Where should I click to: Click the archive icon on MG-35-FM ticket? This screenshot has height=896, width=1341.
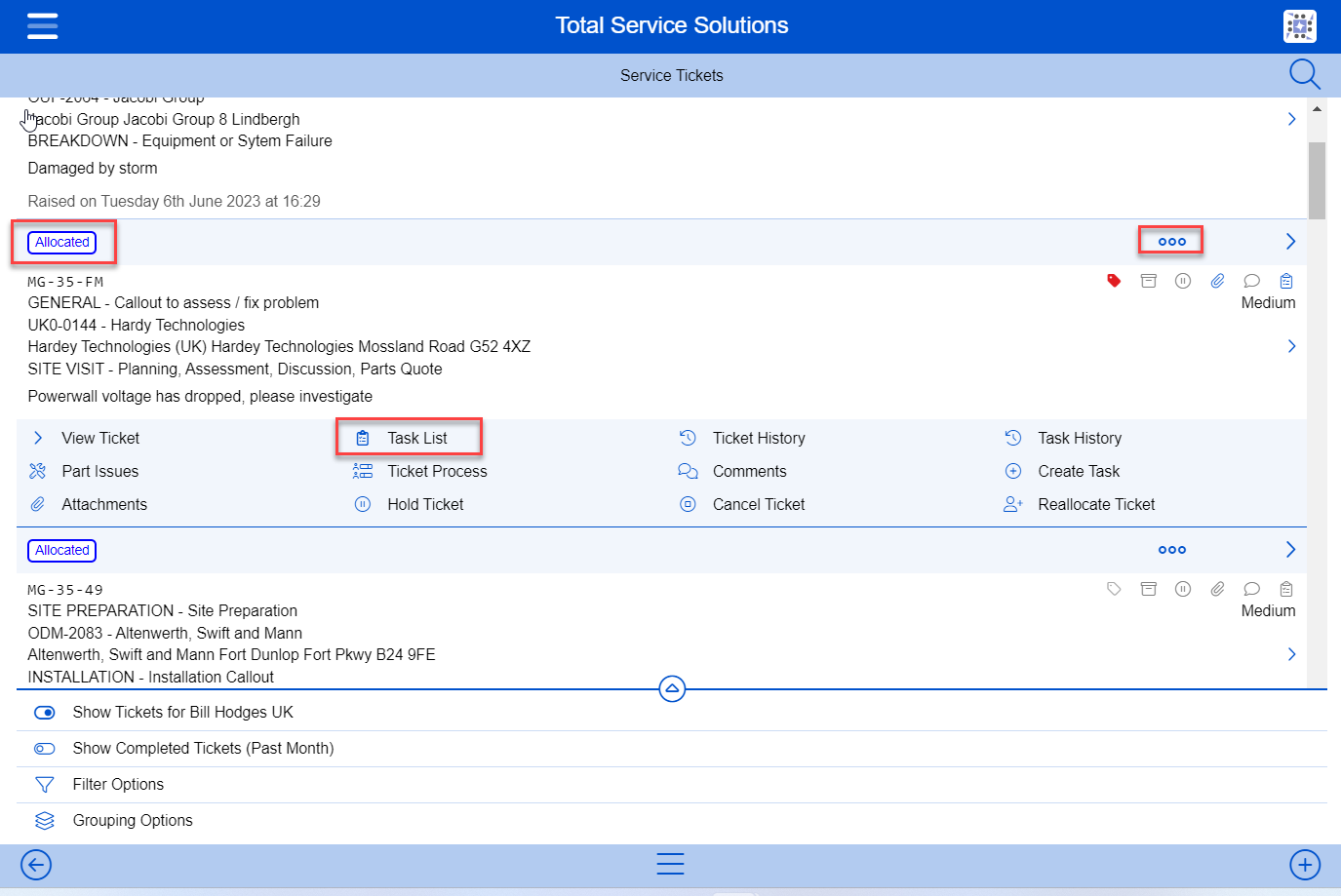[1149, 281]
